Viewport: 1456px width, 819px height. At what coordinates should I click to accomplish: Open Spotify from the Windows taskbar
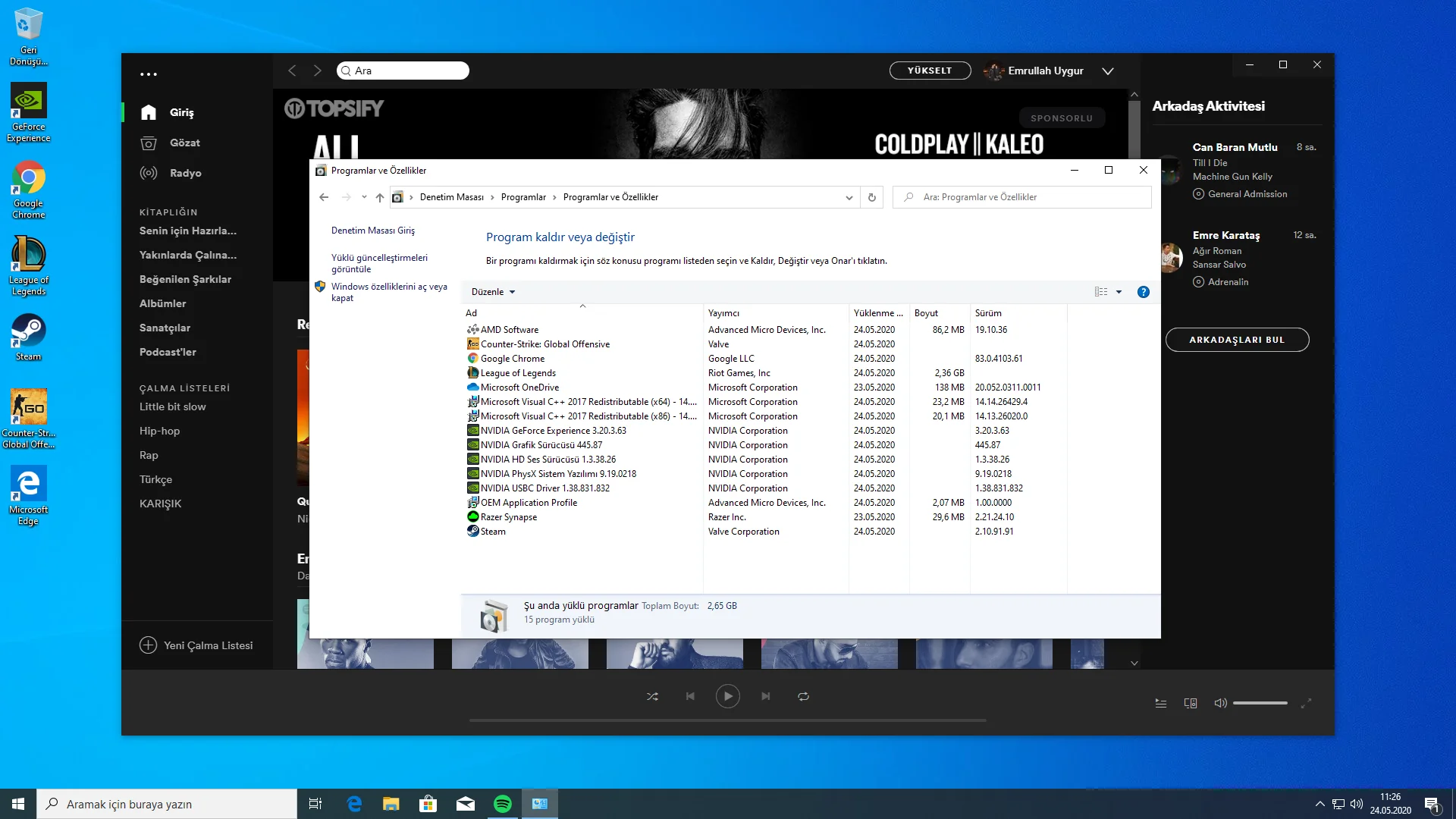(502, 804)
